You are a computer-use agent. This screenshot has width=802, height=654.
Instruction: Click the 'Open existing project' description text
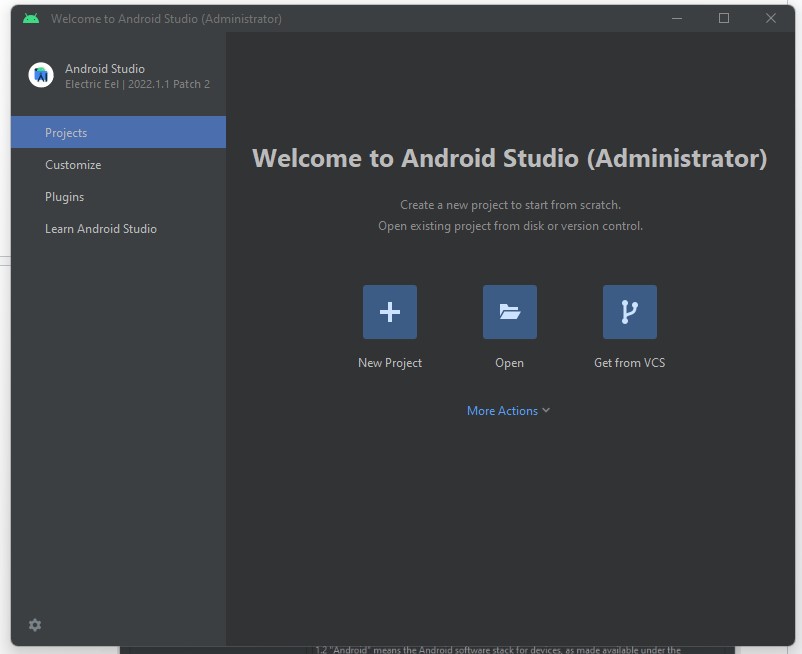point(510,226)
